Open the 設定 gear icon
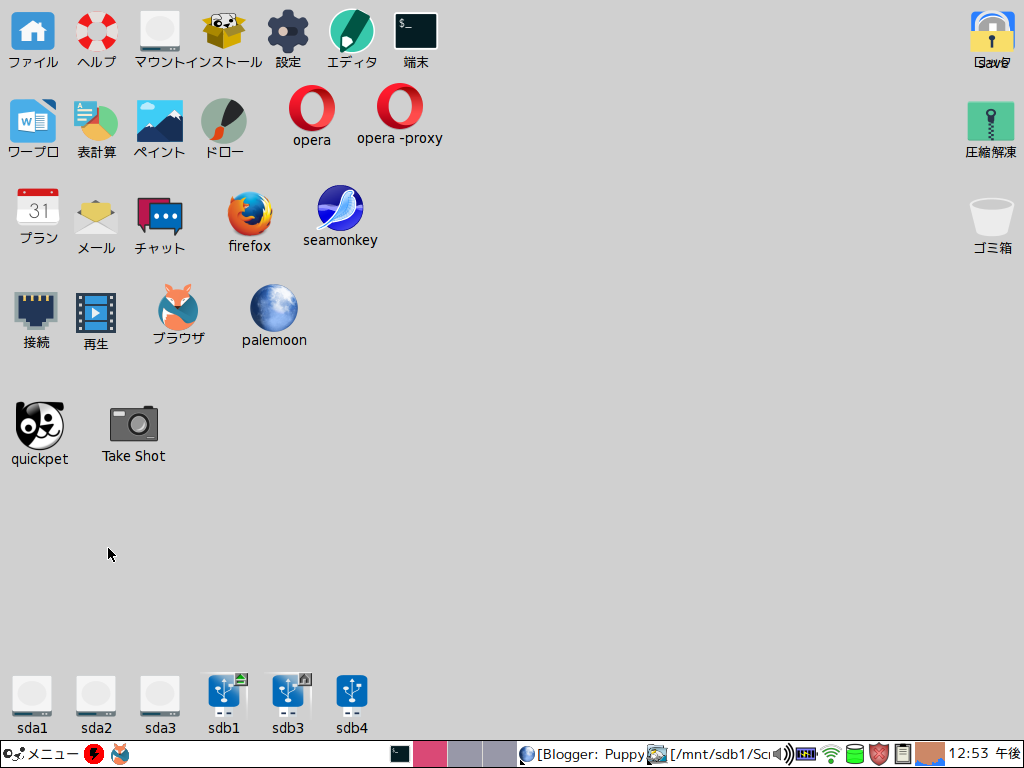This screenshot has width=1024, height=768. click(288, 31)
